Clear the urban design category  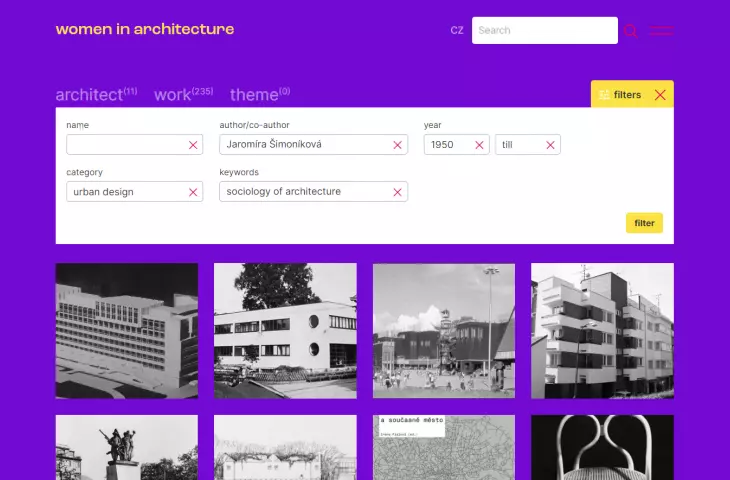point(193,192)
